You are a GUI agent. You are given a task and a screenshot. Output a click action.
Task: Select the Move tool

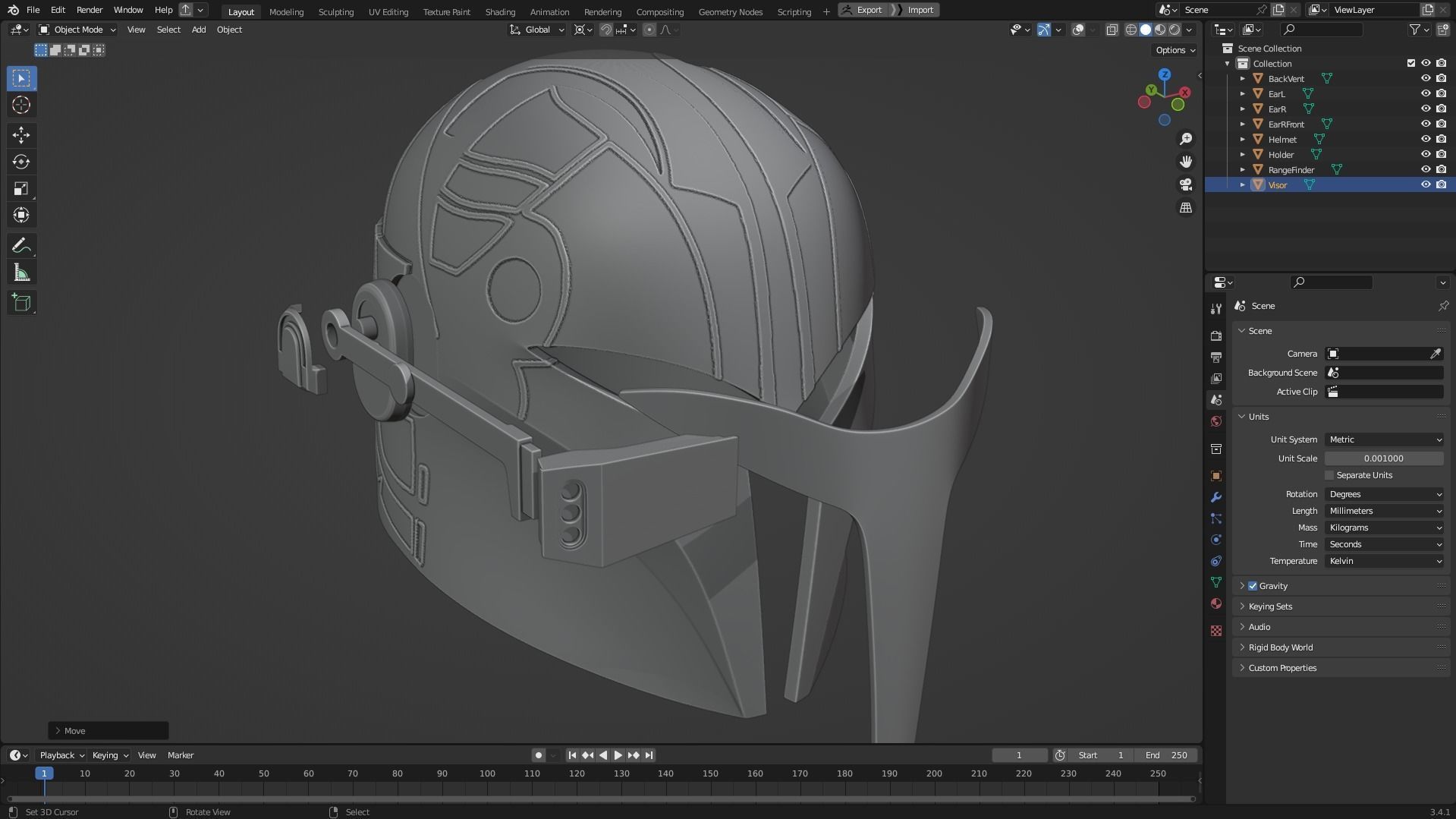pos(21,135)
